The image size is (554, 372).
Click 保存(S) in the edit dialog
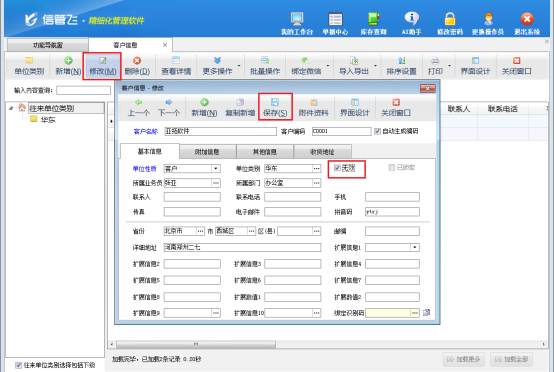pos(275,107)
